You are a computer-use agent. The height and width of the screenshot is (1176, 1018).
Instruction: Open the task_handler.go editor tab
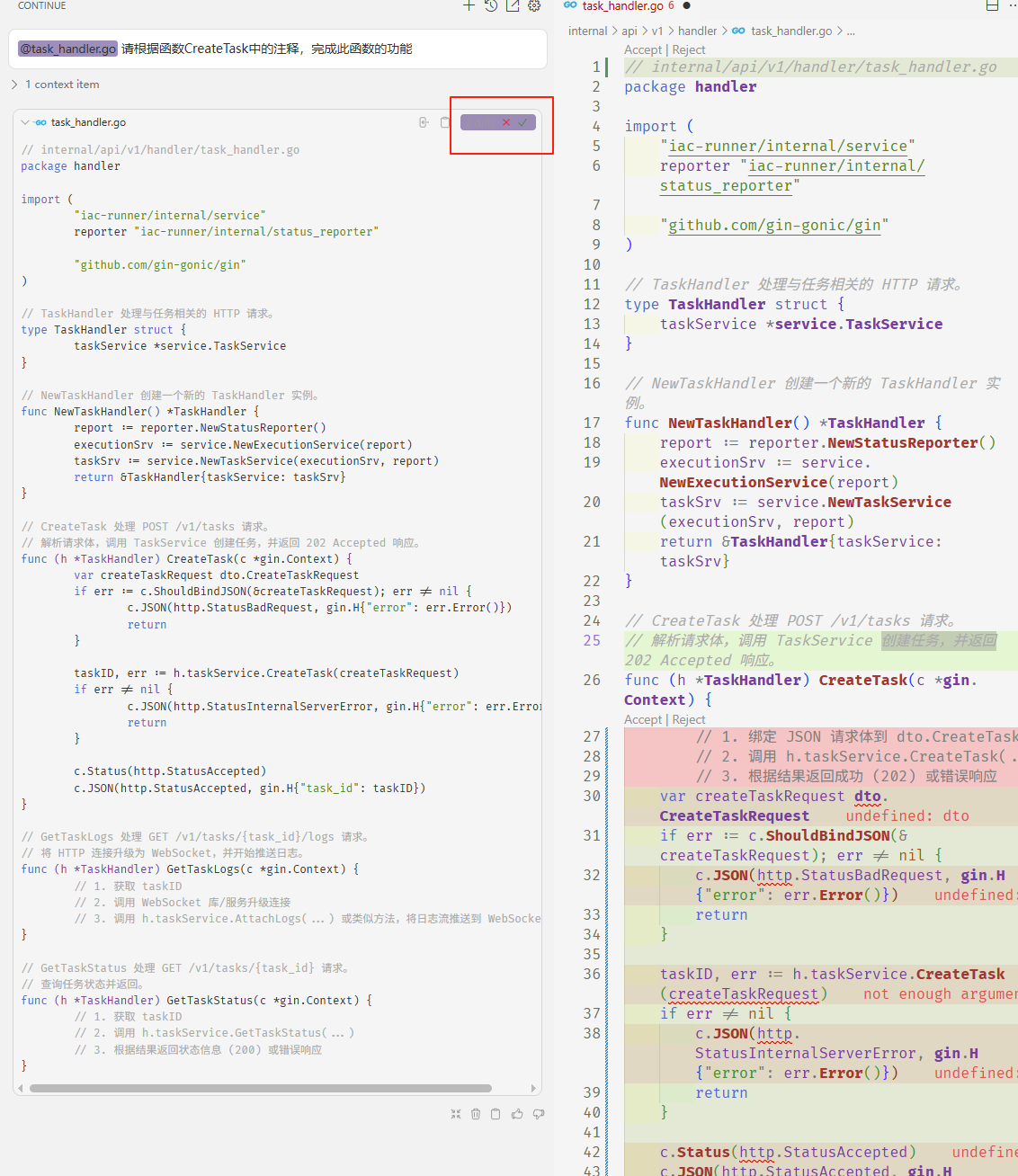(x=622, y=5)
